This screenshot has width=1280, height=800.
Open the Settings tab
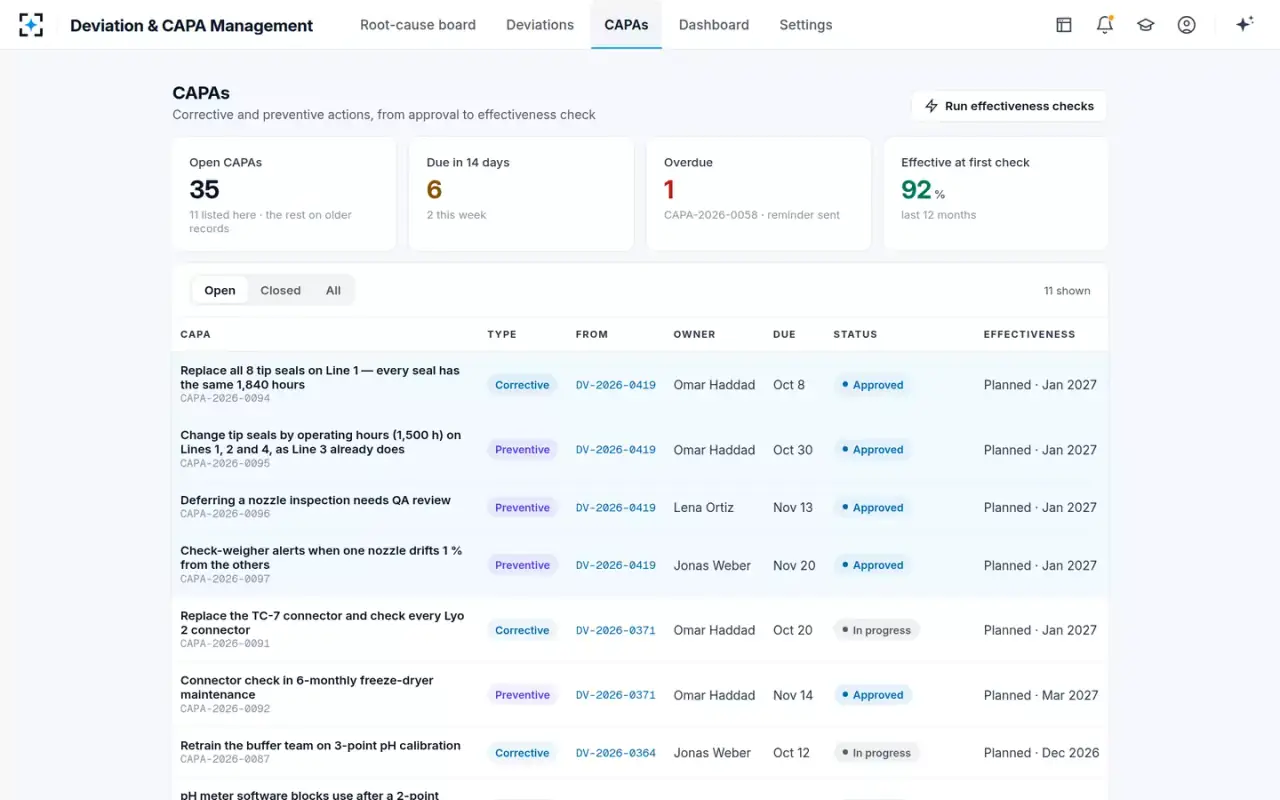pos(806,25)
